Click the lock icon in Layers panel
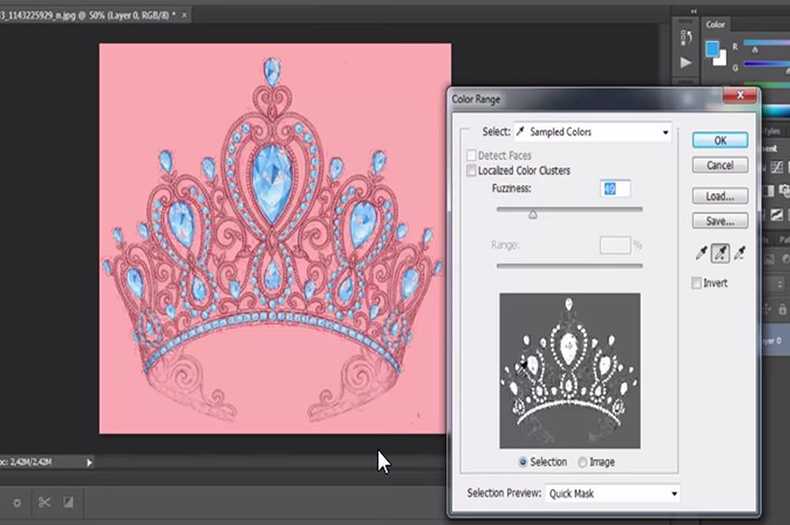This screenshot has width=790, height=525. pyautogui.click(x=782, y=310)
